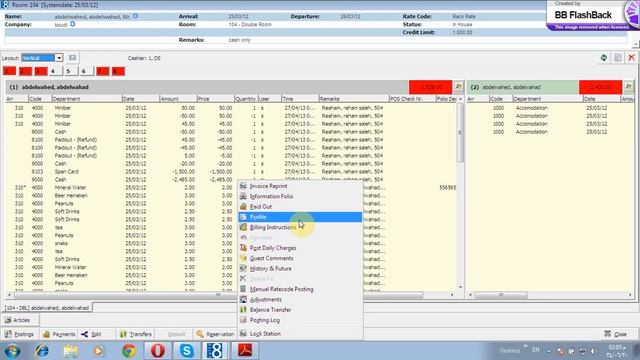The width and height of the screenshot is (640, 360).
Task: Choose Balance Transfer menu entry
Action: (x=270, y=310)
